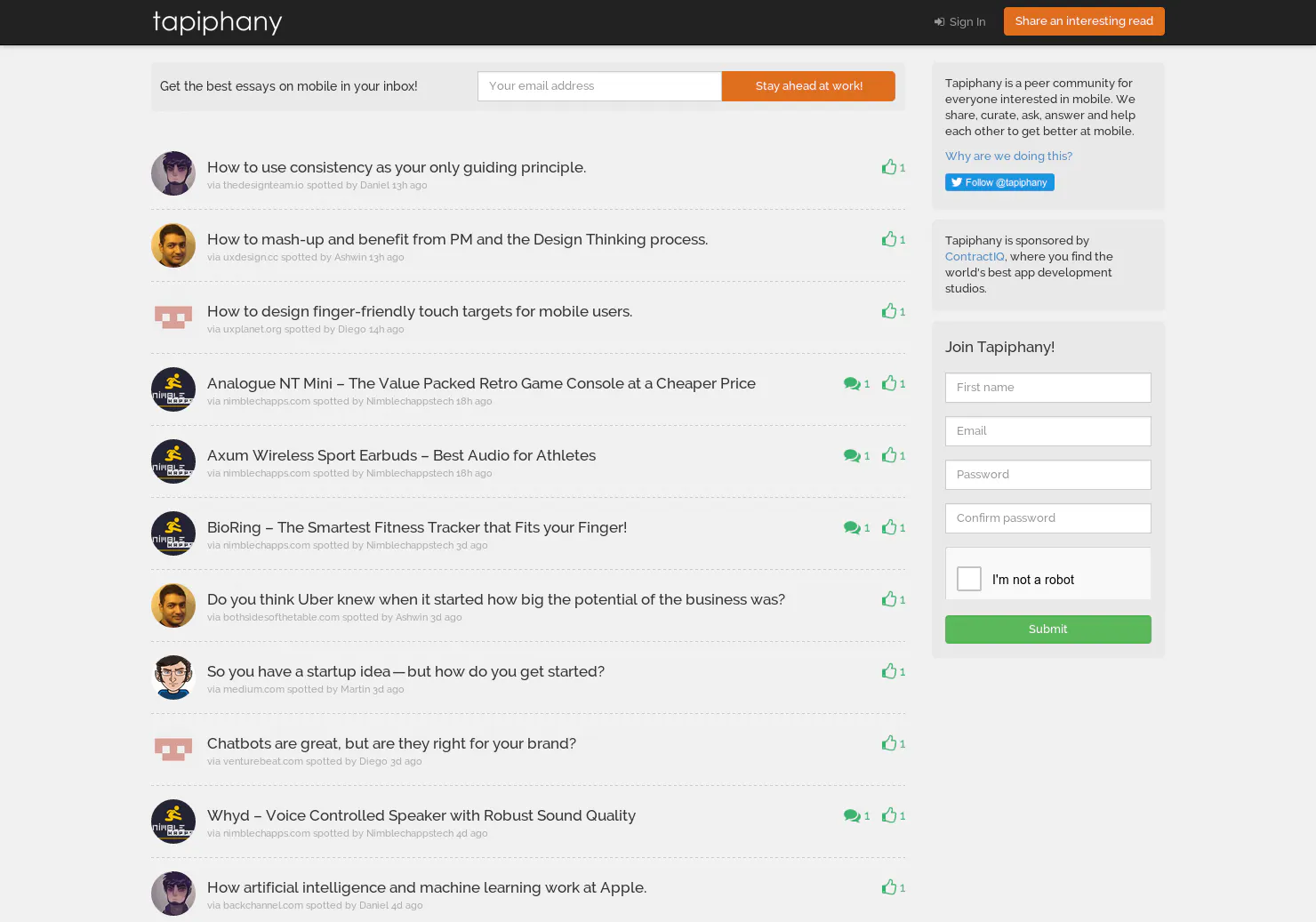Viewport: 1316px width, 922px height.
Task: Click Diego's avatar beside Chatbots article
Action: click(173, 750)
